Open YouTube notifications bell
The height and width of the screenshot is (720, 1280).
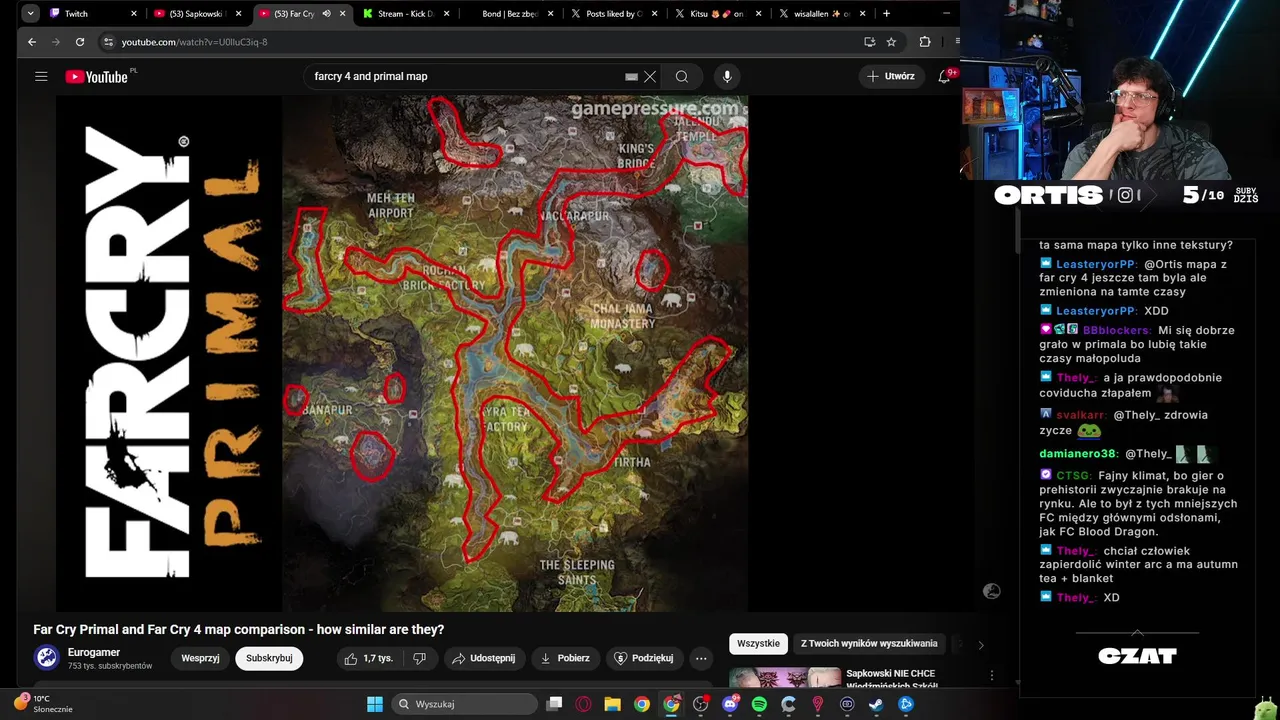(943, 76)
